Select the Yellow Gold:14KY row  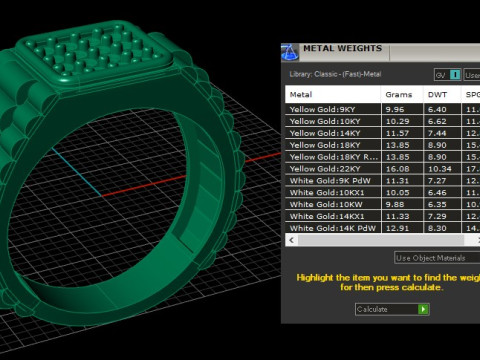(x=383, y=133)
